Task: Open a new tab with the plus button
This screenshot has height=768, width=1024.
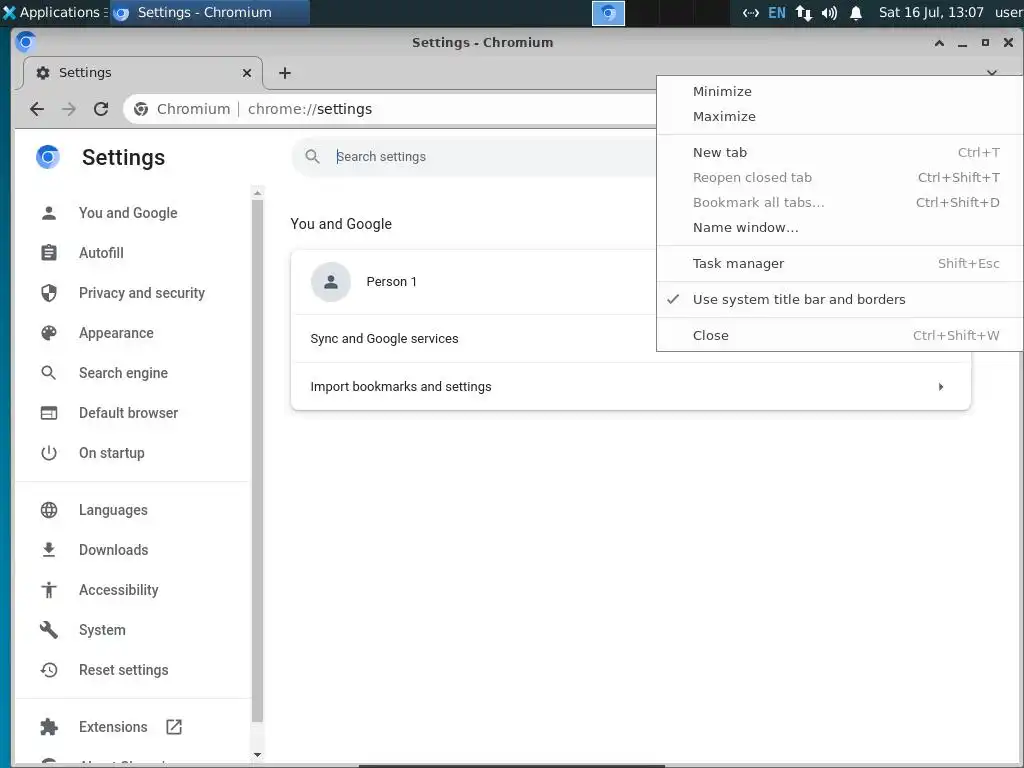Action: coord(285,73)
